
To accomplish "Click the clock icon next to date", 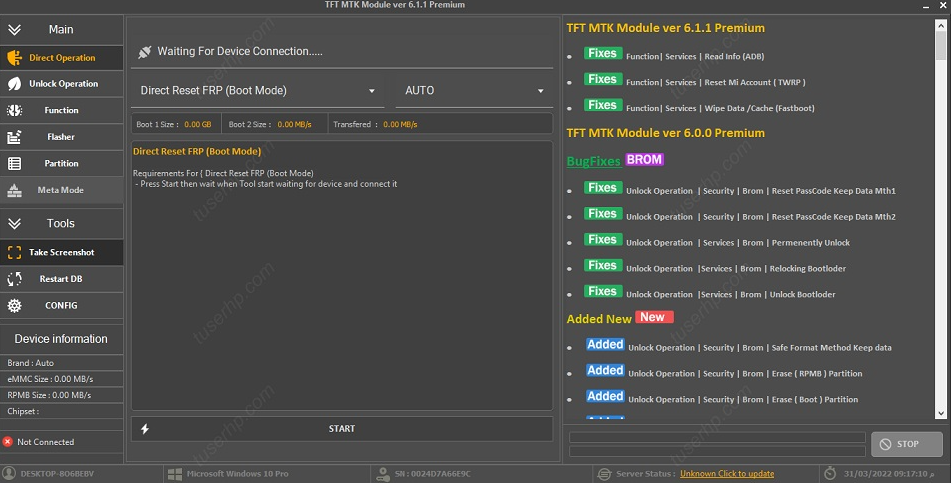I will (830, 473).
